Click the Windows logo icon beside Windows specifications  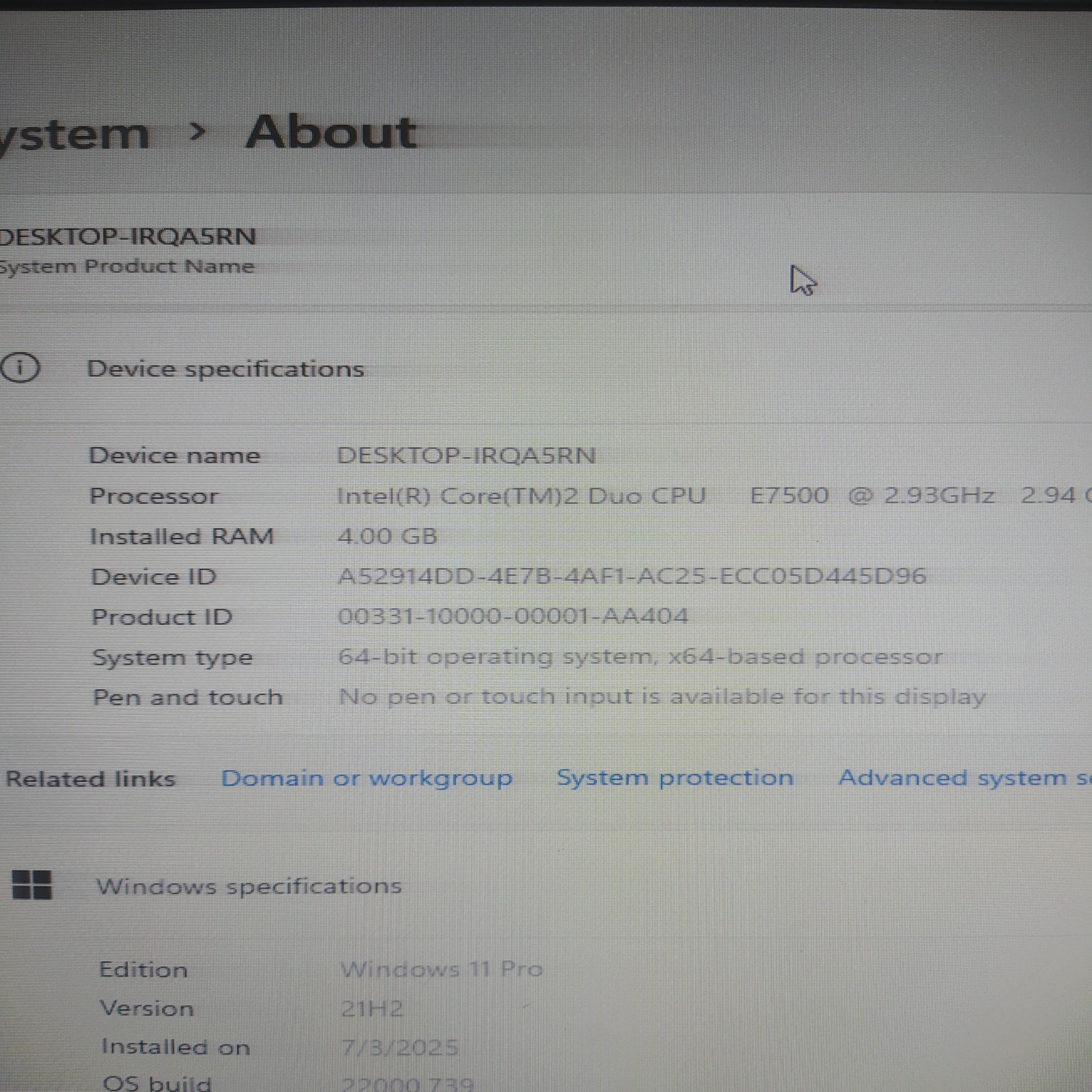(32, 885)
